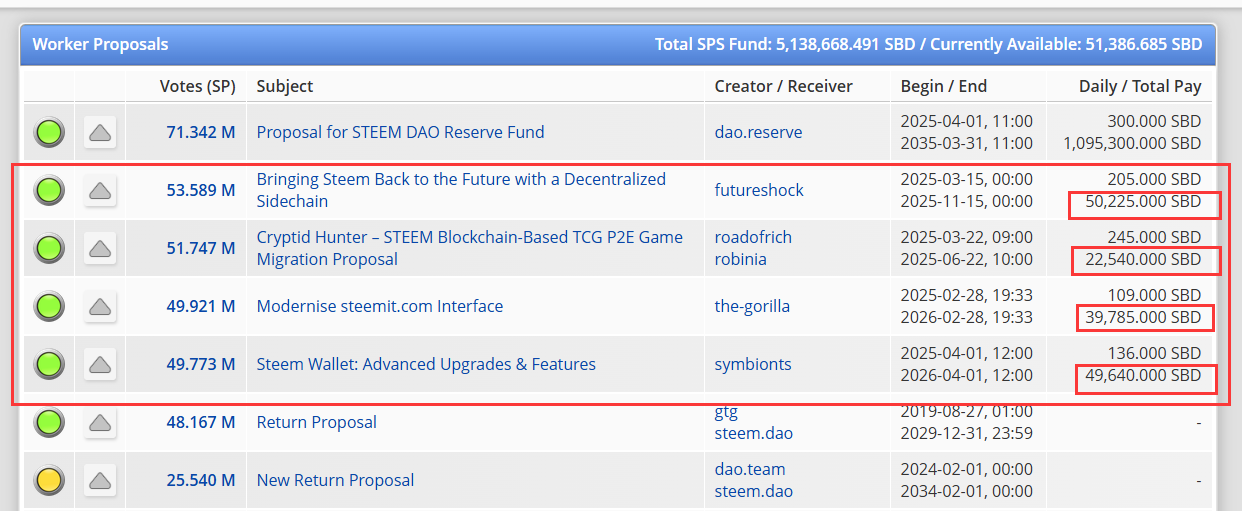This screenshot has width=1242, height=511.
Task: Upvote the Return Proposal row
Action: click(100, 423)
